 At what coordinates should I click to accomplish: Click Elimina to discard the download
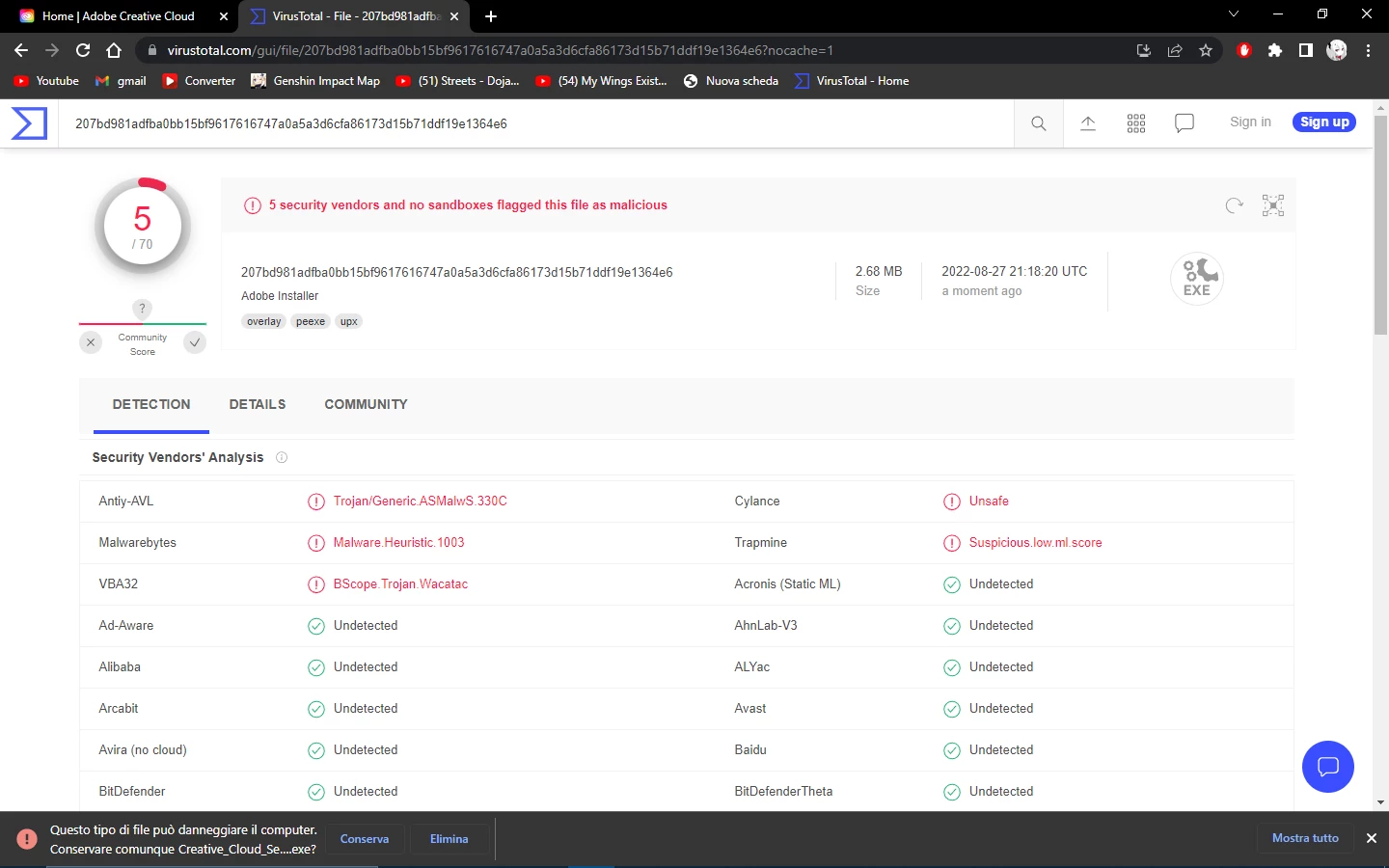449,839
